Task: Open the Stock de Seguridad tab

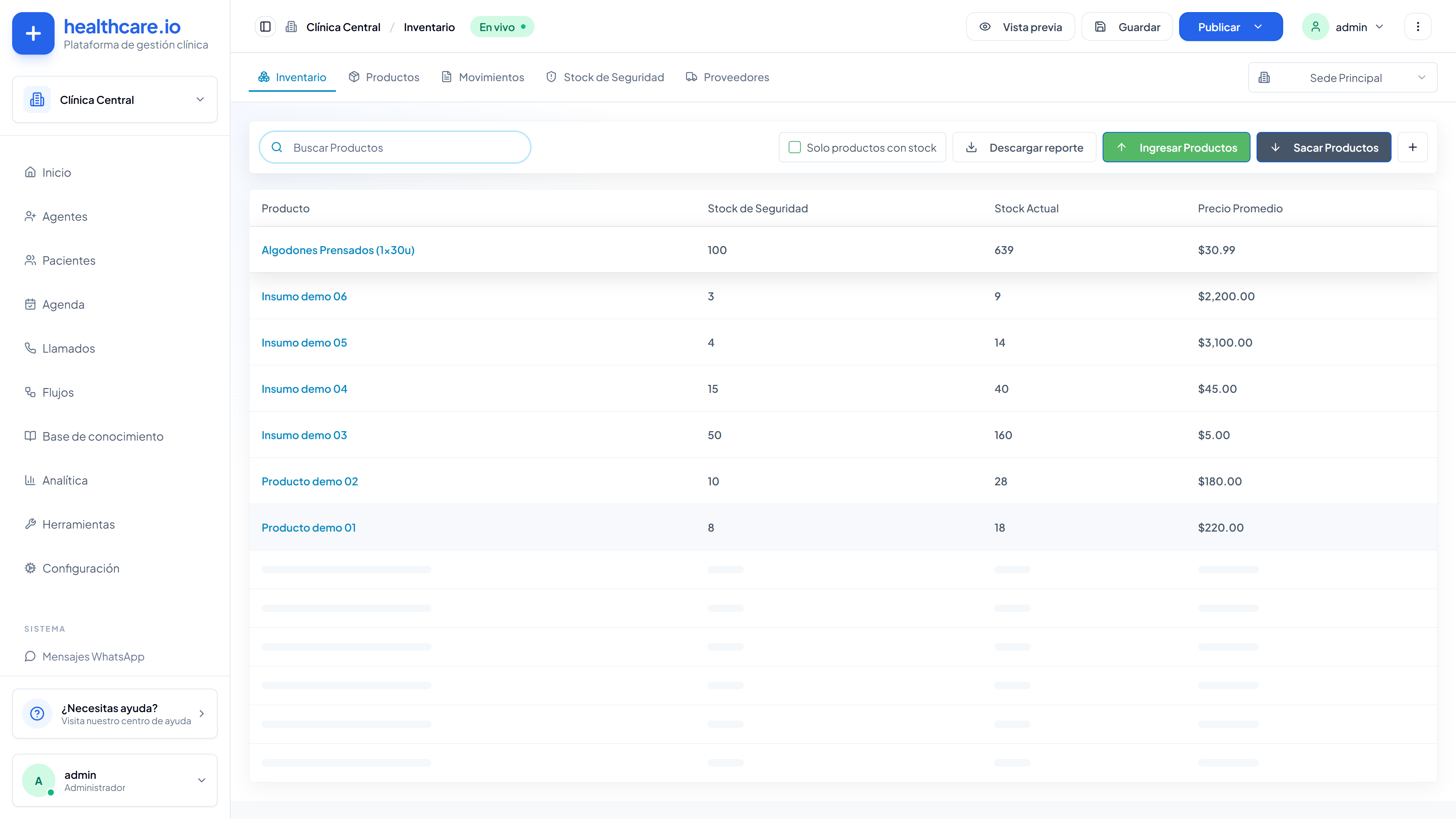Action: click(x=605, y=77)
